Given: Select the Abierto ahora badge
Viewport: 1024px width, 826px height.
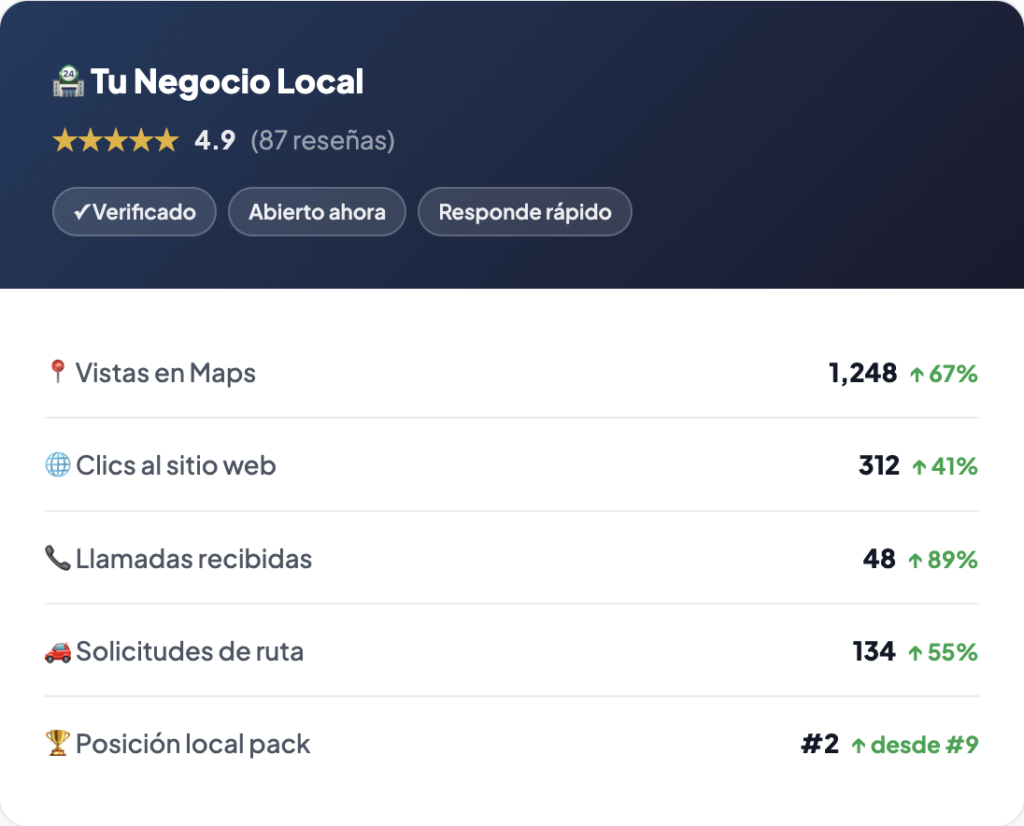Looking at the screenshot, I should [317, 212].
